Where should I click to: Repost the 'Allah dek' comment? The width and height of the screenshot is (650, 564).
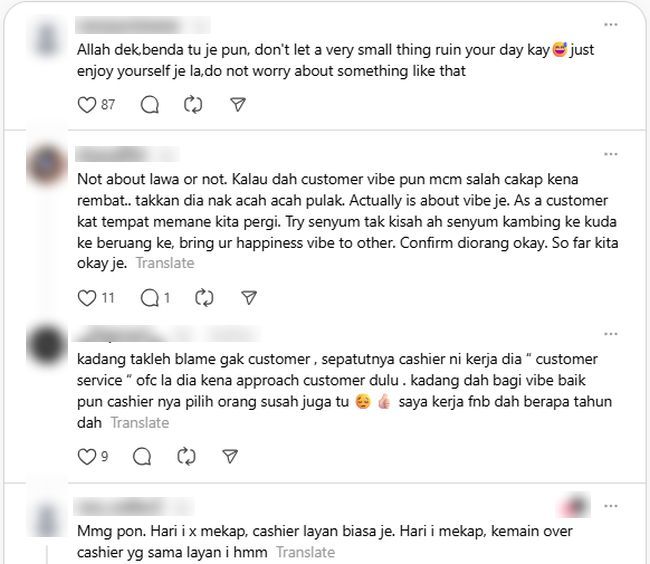point(193,104)
